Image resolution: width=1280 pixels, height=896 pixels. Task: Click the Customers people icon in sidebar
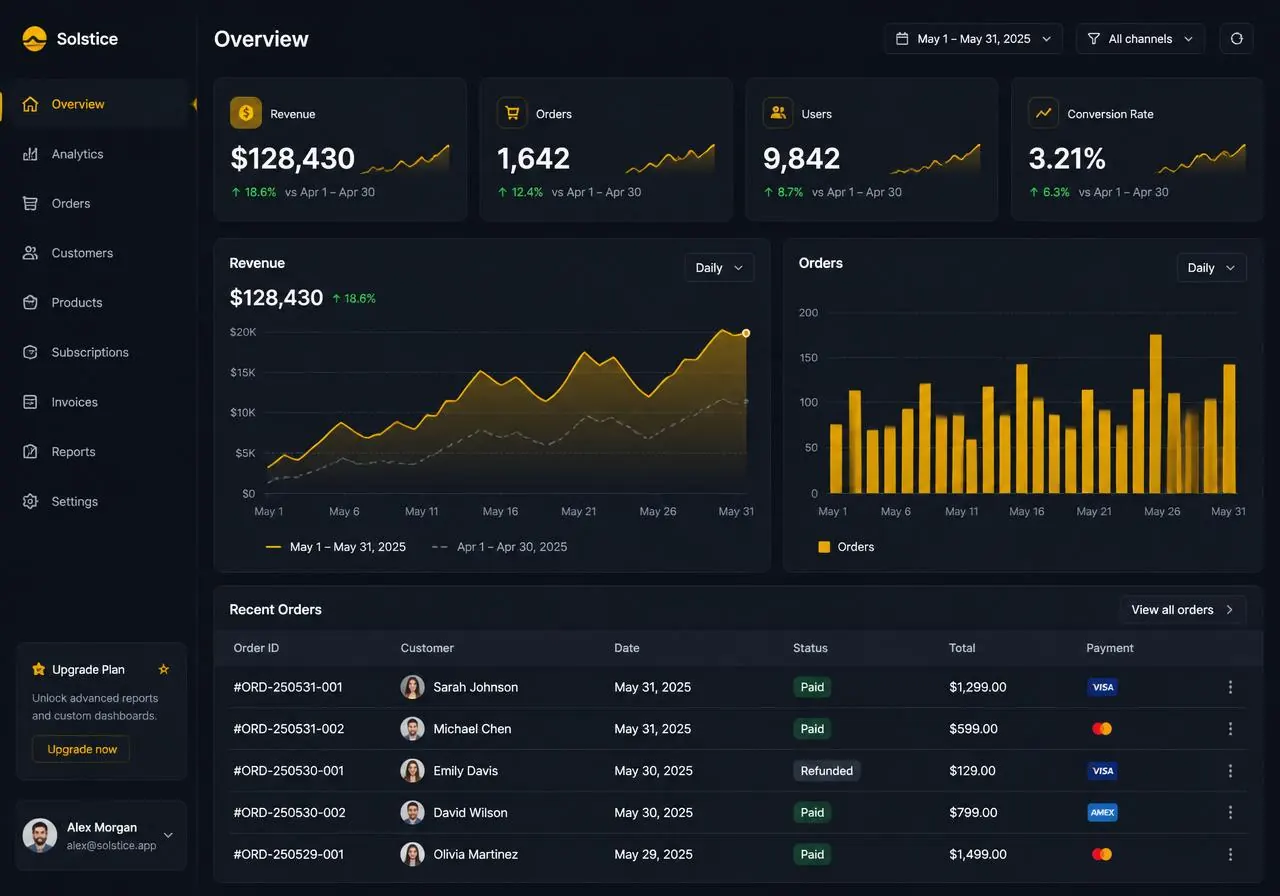coord(30,253)
